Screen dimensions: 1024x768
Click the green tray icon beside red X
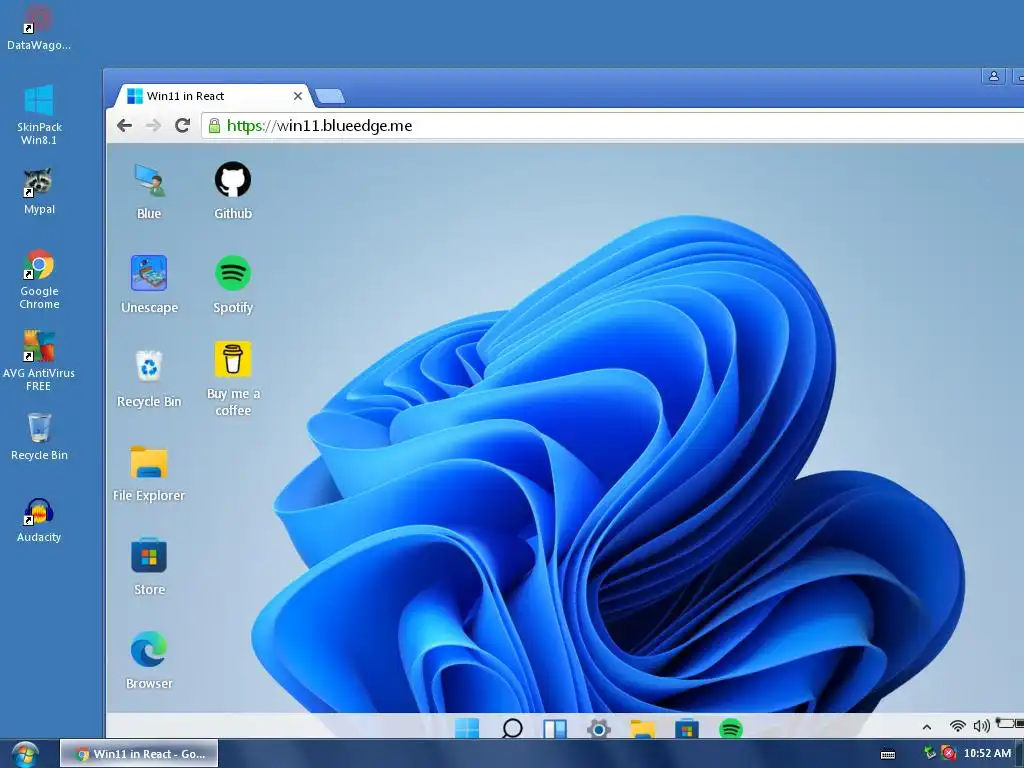pyautogui.click(x=930, y=754)
